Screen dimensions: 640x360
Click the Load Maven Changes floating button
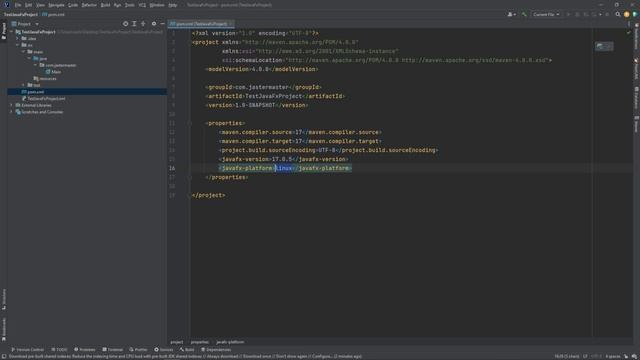pos(604,46)
